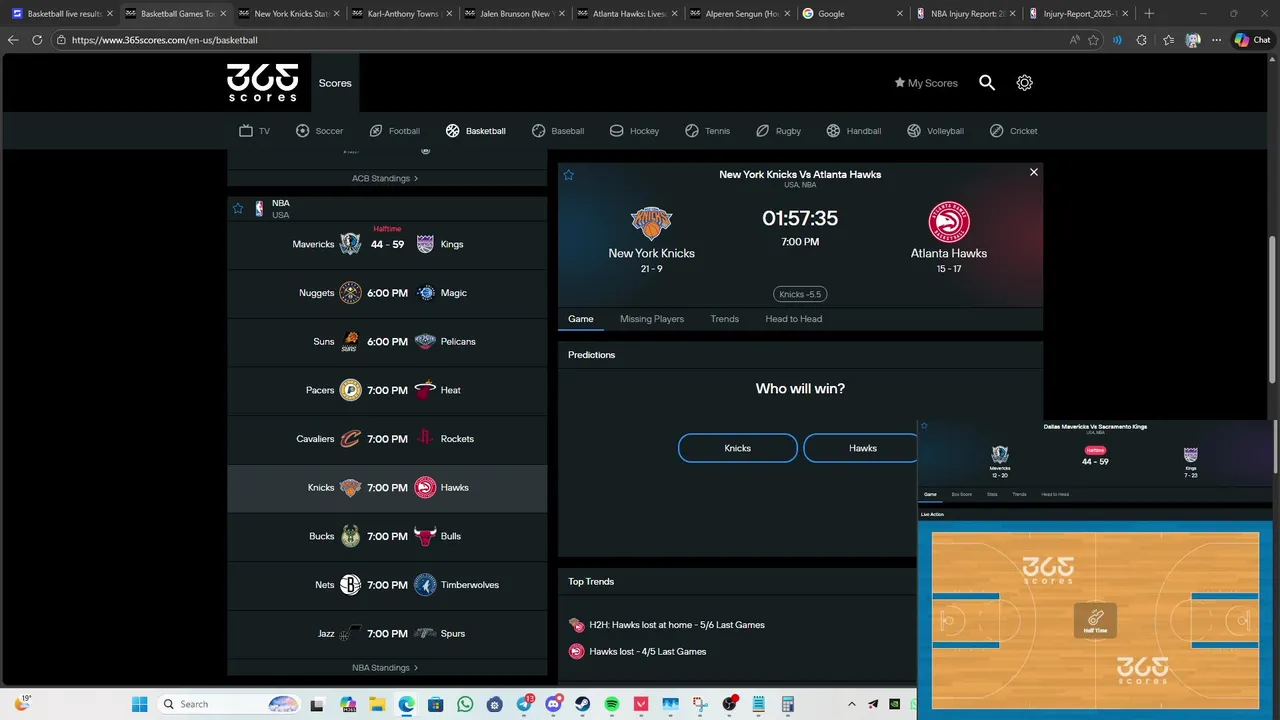Select the Soccer sport category
The width and height of the screenshot is (1280, 720).
(320, 131)
